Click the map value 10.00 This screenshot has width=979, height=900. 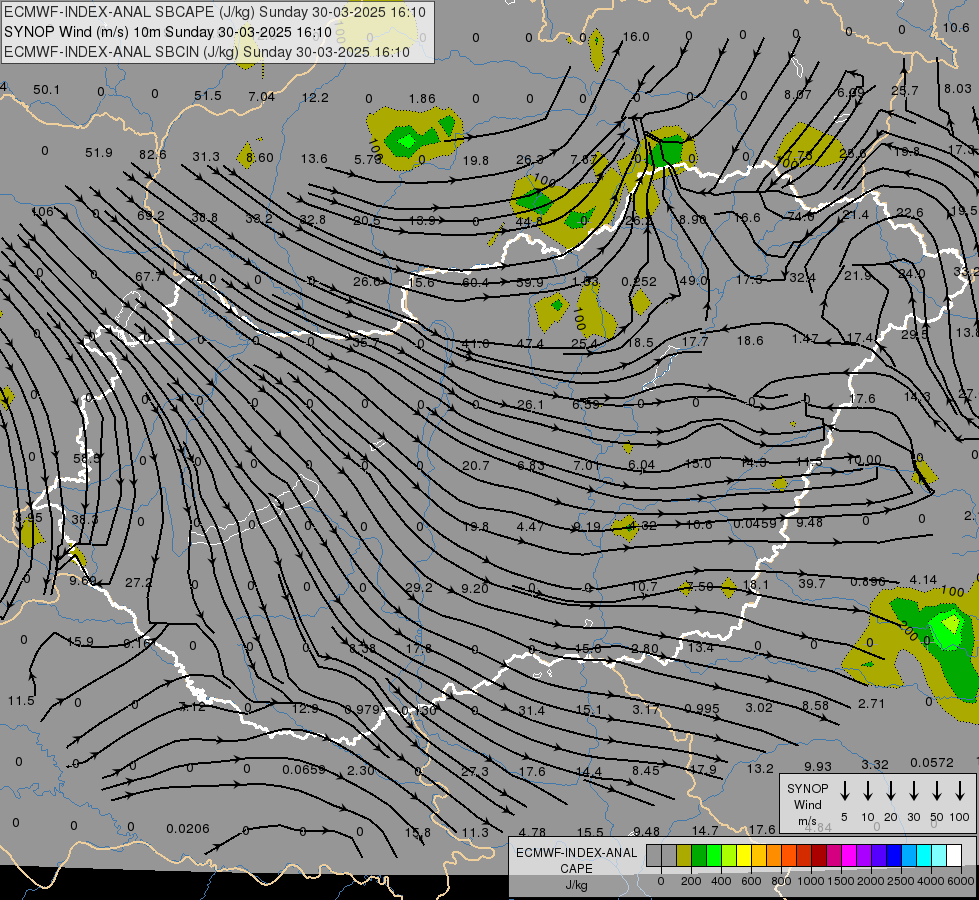click(x=864, y=460)
